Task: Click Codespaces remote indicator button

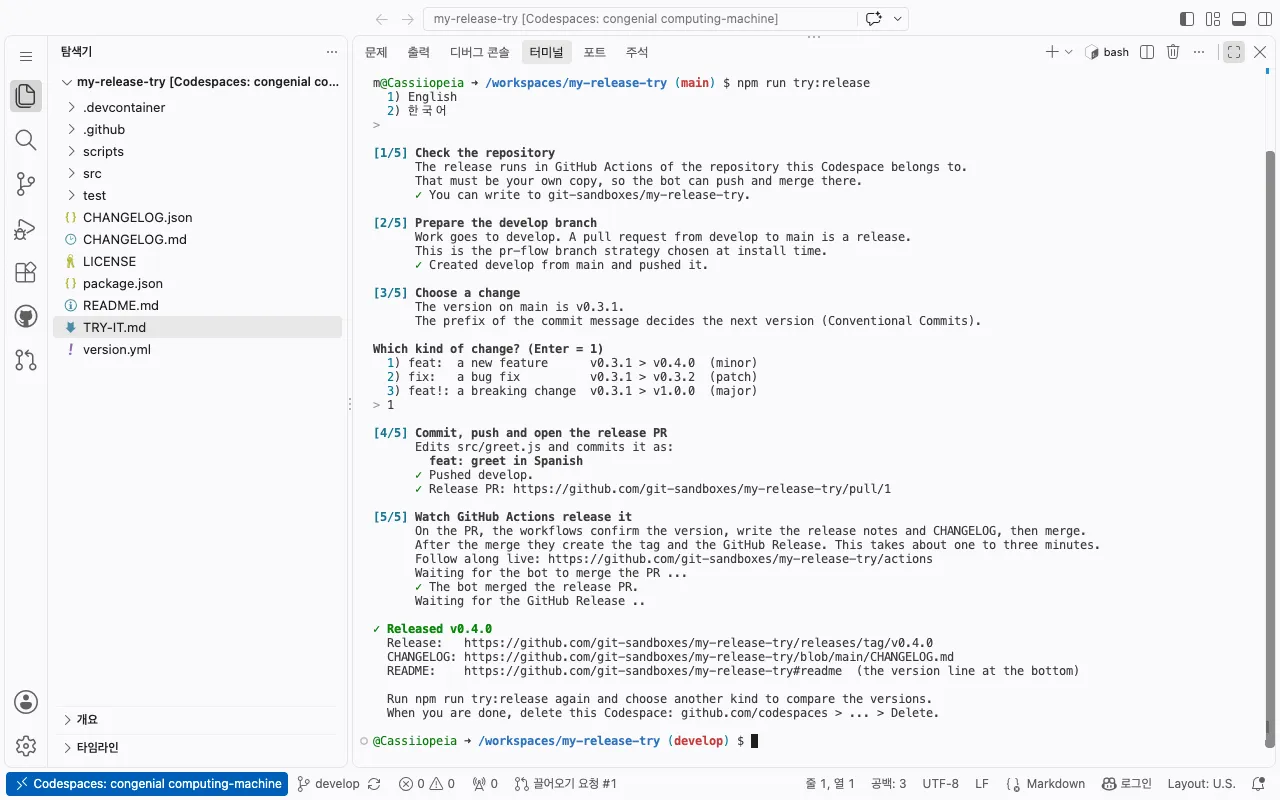Action: (x=147, y=784)
